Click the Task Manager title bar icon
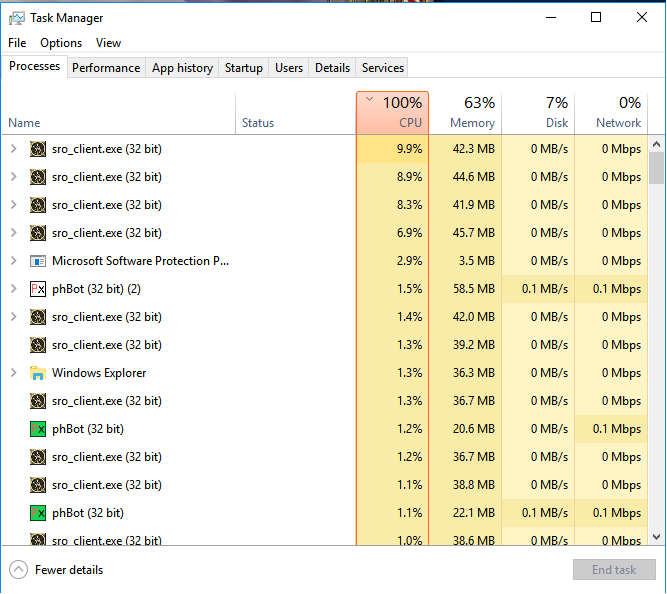This screenshot has width=667, height=594. [x=17, y=18]
